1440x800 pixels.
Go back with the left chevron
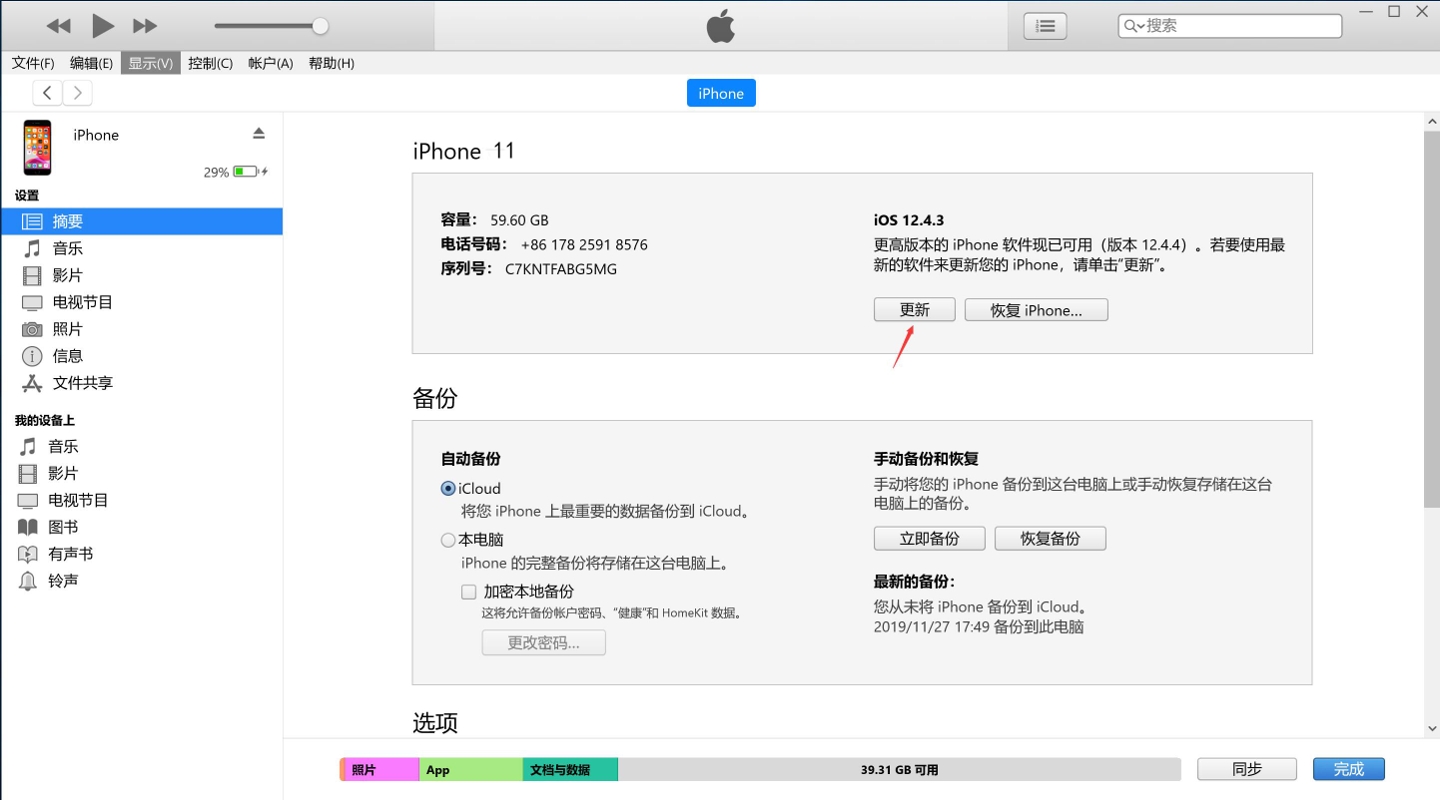pyautogui.click(x=47, y=93)
